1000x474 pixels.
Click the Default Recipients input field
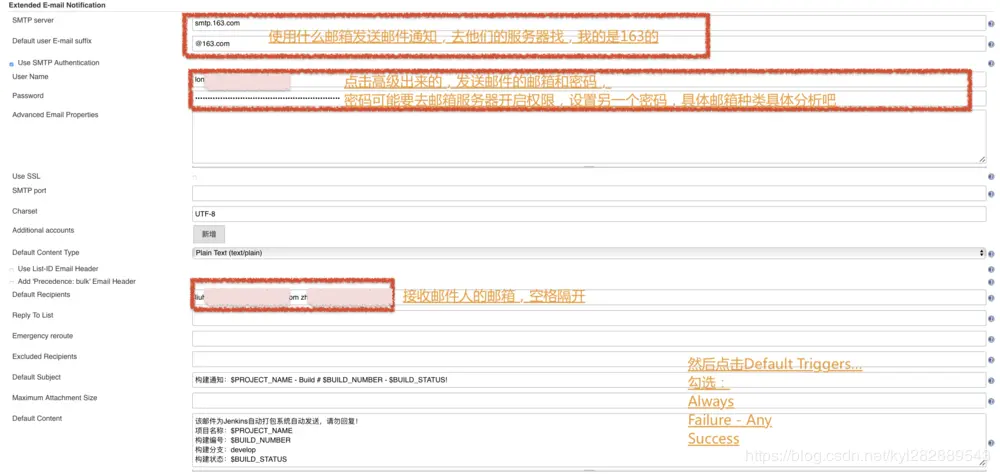(x=589, y=297)
